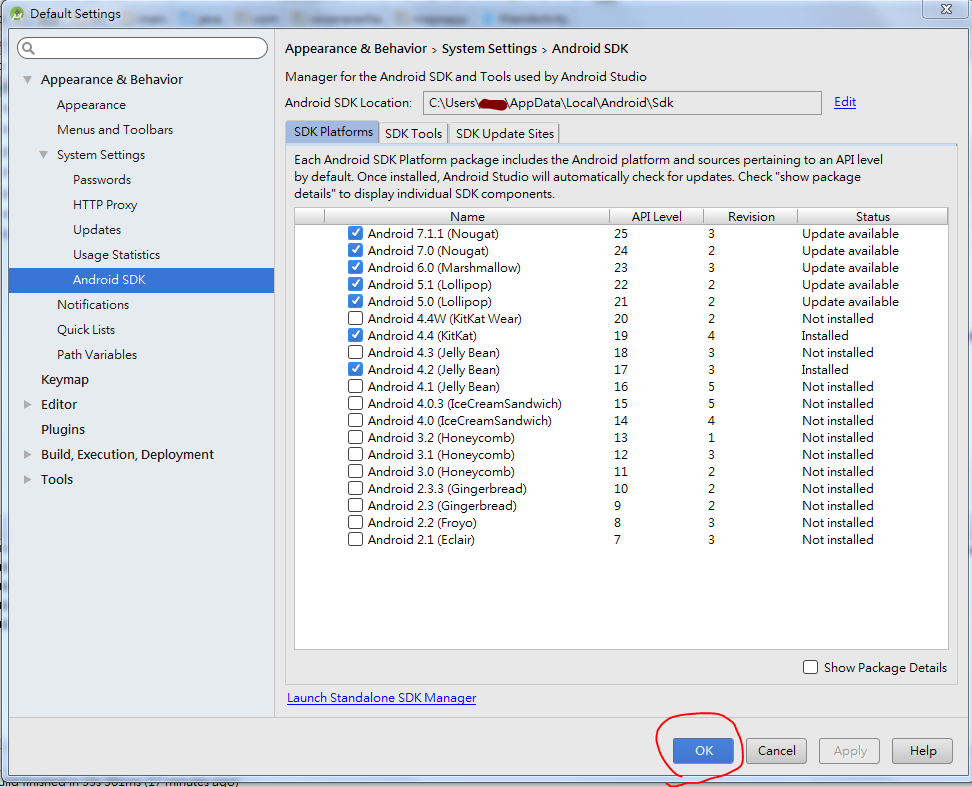This screenshot has height=787, width=972.
Task: Check Android 4.0.3 (IceCreamSandwich) checkbox
Action: coord(355,403)
